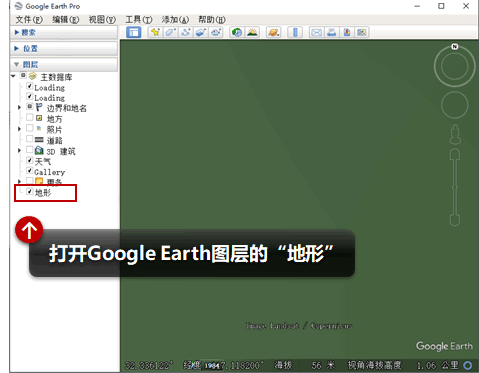Open the 工具(T) menu

click(139, 20)
